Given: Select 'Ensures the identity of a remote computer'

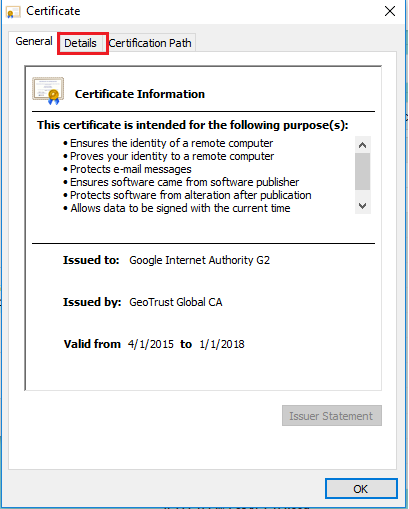Looking at the screenshot, I should tap(171, 143).
